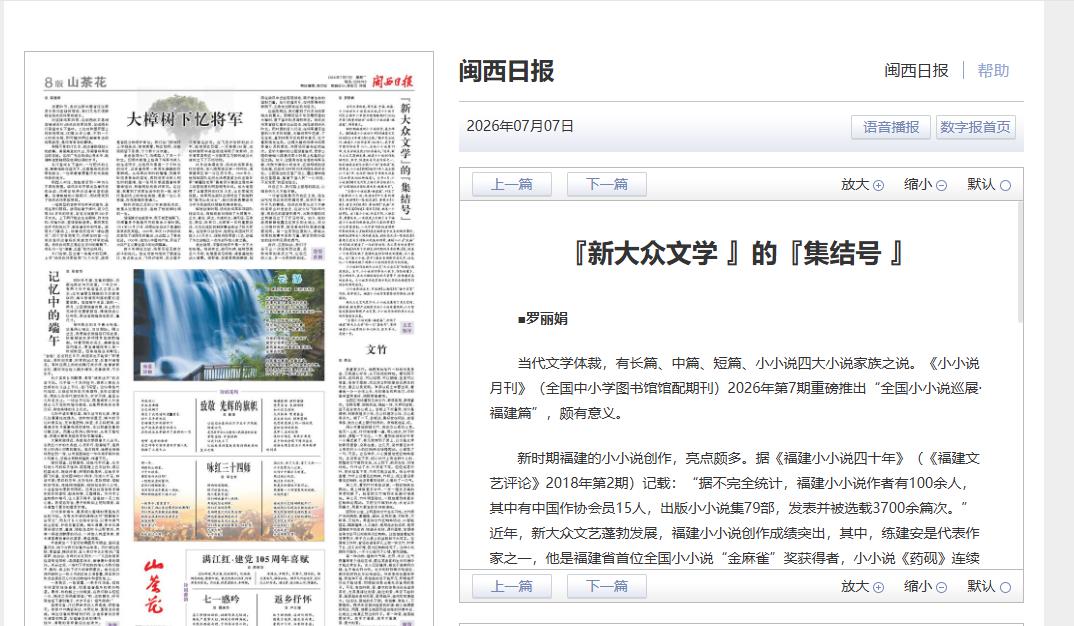Image resolution: width=1074 pixels, height=626 pixels.
Task: Click the 8版 山茶花 page header
Action: click(75, 82)
